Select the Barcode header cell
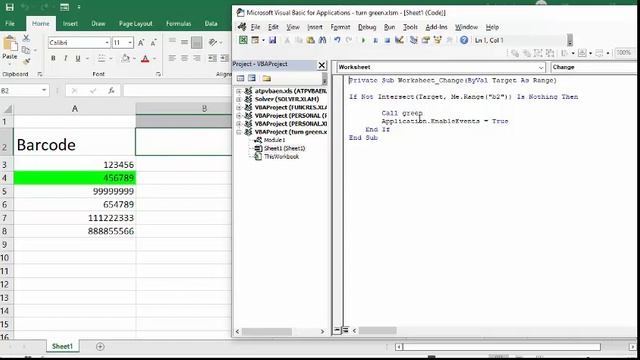Image resolution: width=640 pixels, height=360 pixels. [75, 142]
